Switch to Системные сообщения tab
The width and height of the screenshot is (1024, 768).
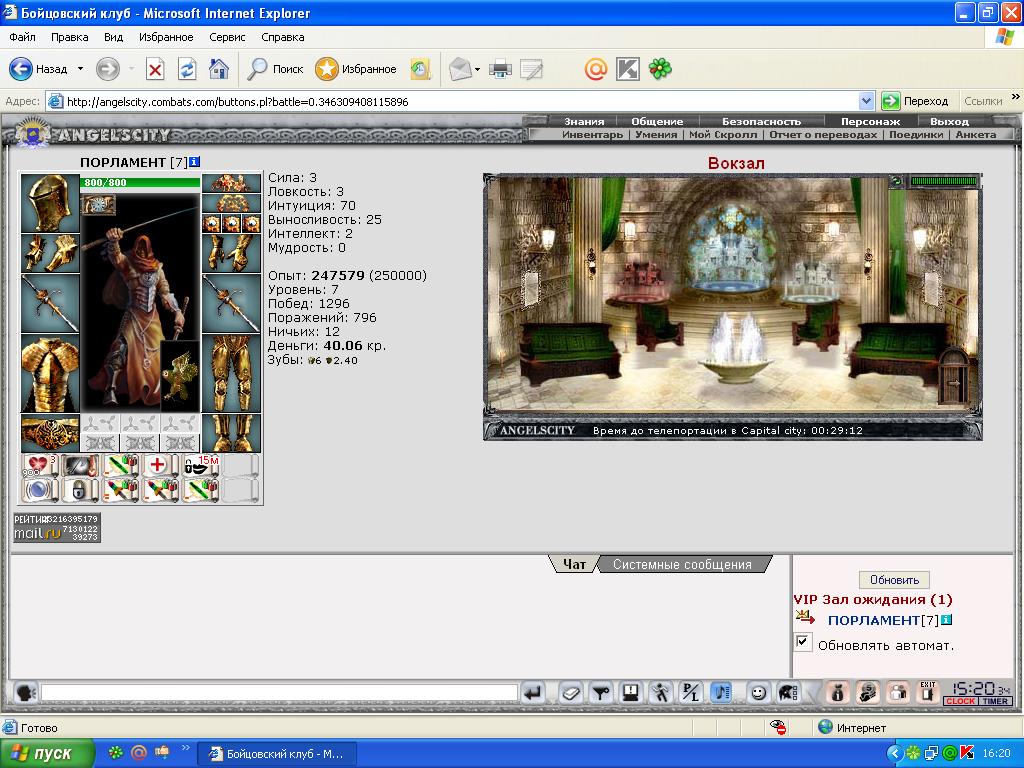coord(682,564)
